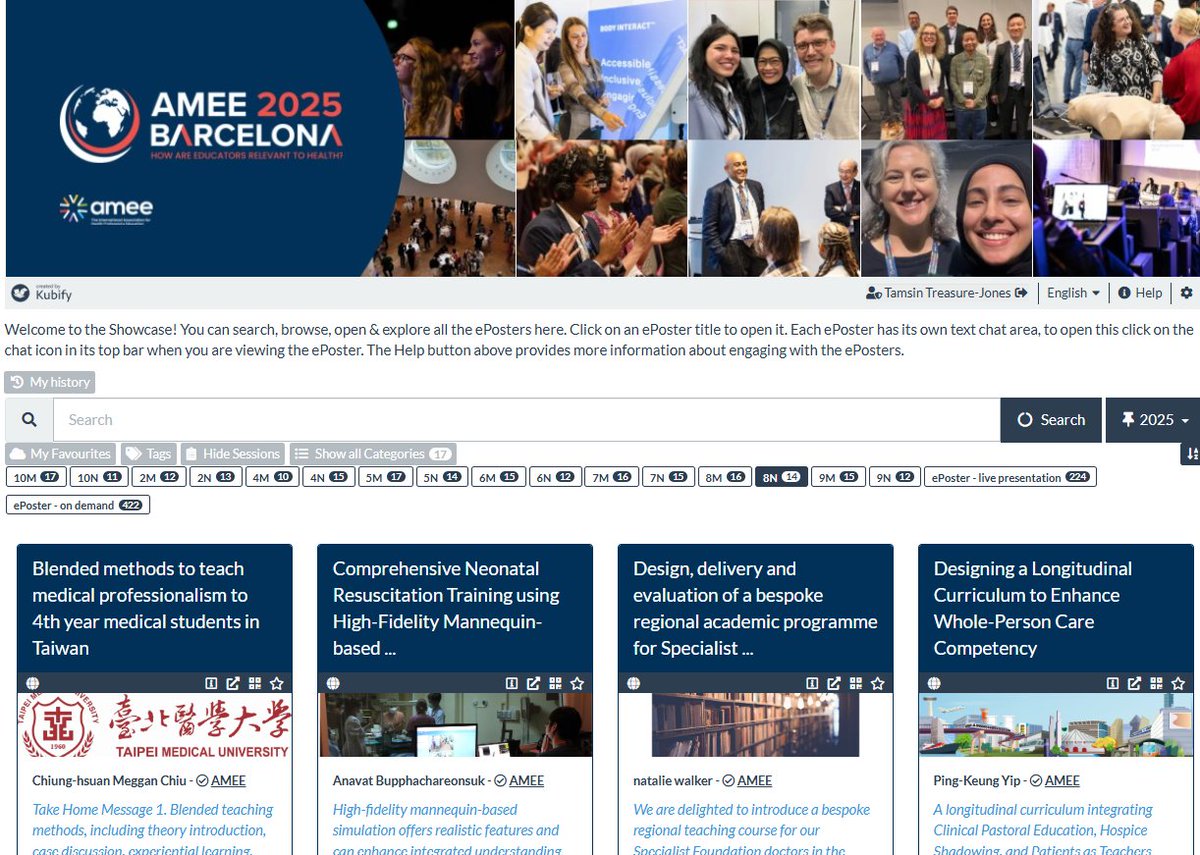Click globe icon on Ping-Keung Yip's card
This screenshot has width=1200, height=855.
coord(934,683)
